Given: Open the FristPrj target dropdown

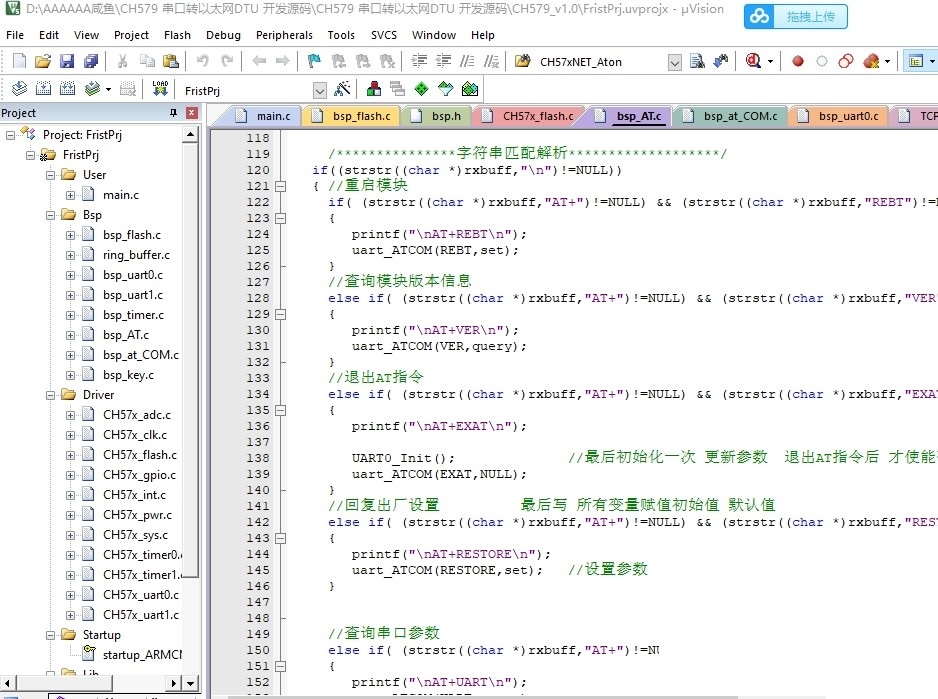Looking at the screenshot, I should pos(320,90).
